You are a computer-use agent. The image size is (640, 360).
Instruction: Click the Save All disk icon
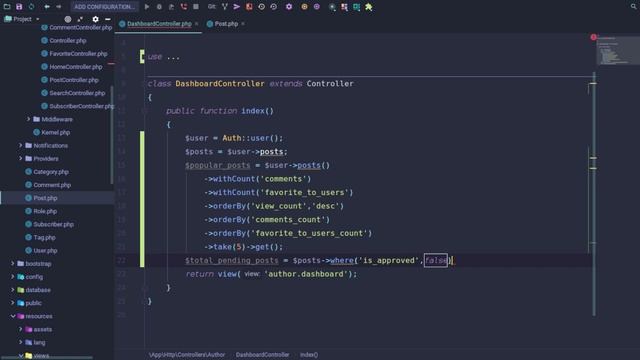click(x=19, y=7)
